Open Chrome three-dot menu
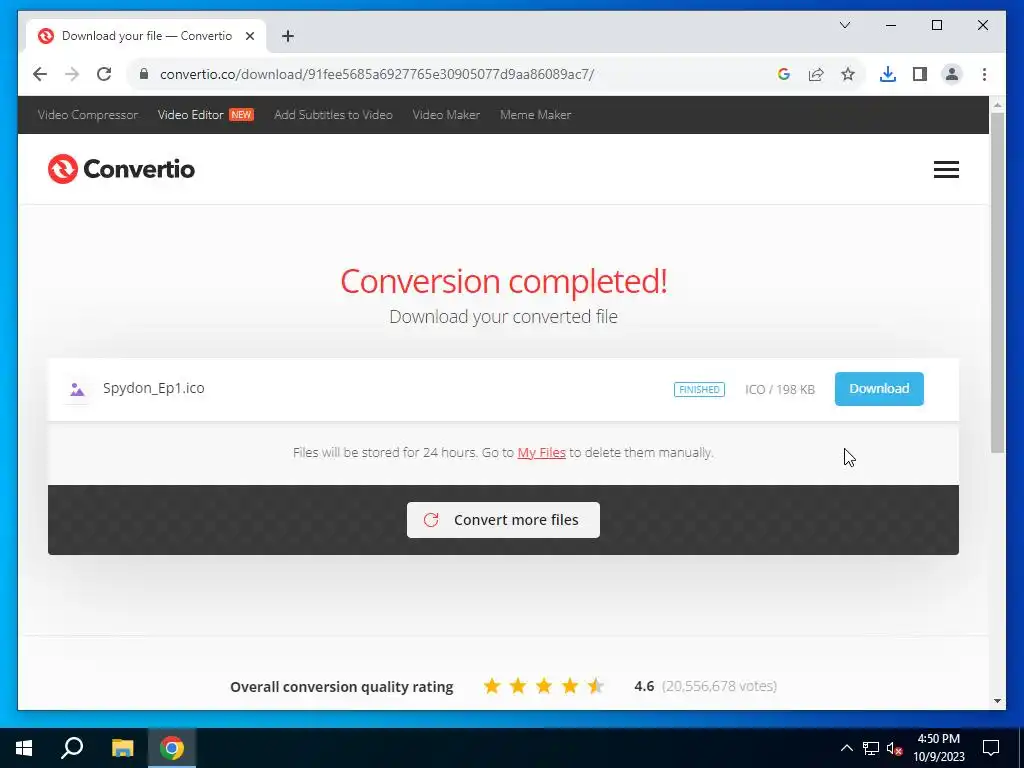 (984, 74)
